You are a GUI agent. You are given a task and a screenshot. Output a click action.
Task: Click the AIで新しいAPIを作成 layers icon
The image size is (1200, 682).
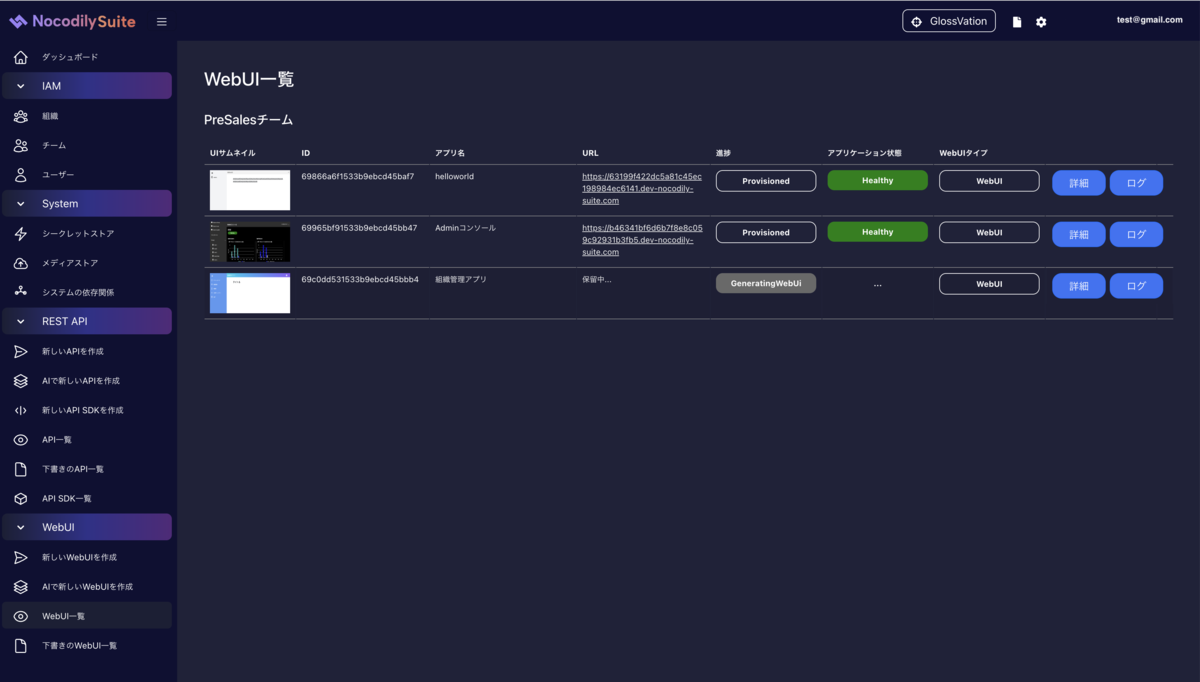(21, 381)
